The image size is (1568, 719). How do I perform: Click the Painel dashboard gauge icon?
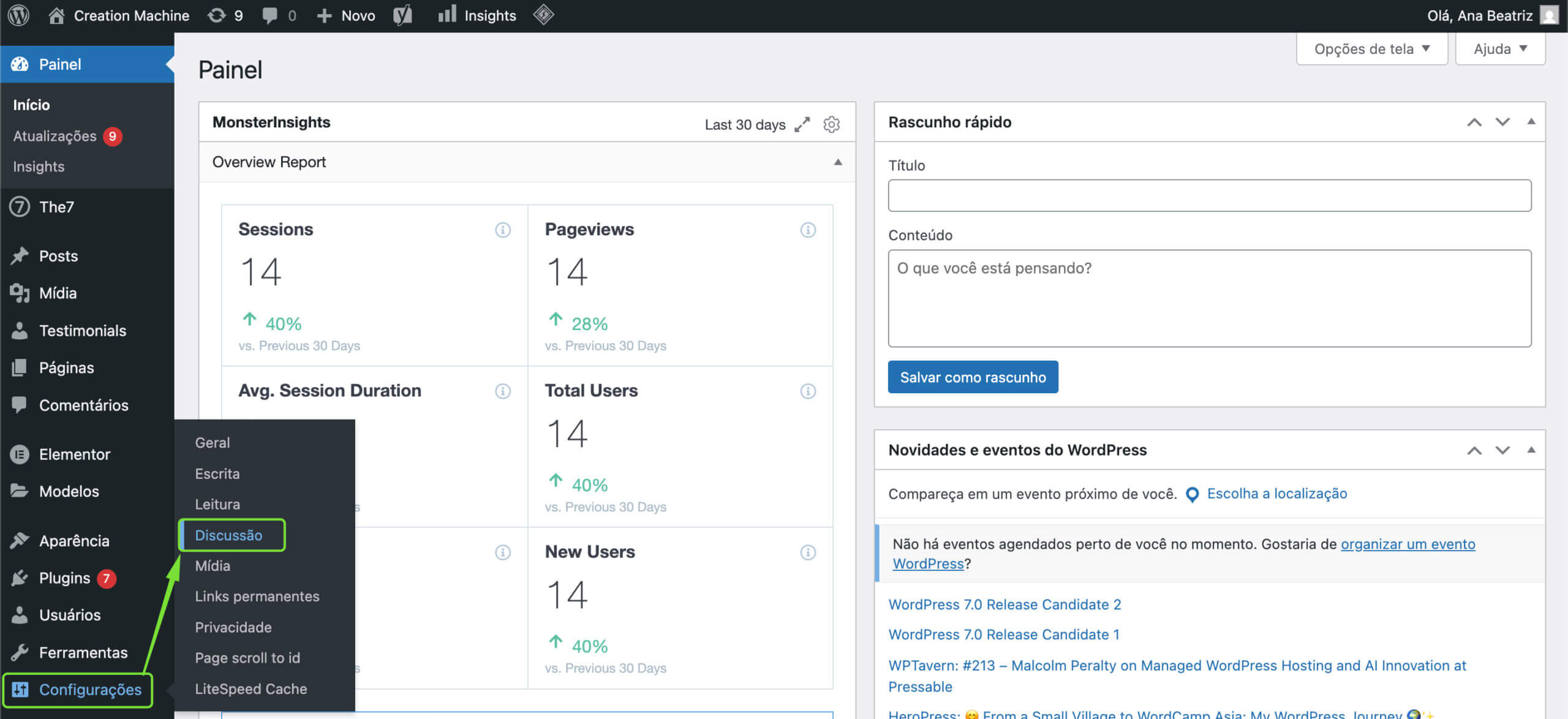pyautogui.click(x=20, y=64)
